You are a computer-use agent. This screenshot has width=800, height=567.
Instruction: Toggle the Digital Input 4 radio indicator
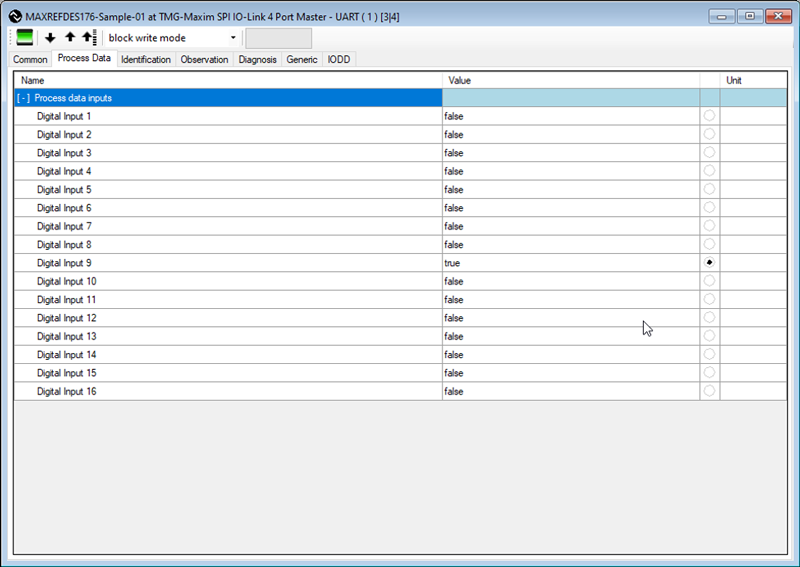(709, 171)
